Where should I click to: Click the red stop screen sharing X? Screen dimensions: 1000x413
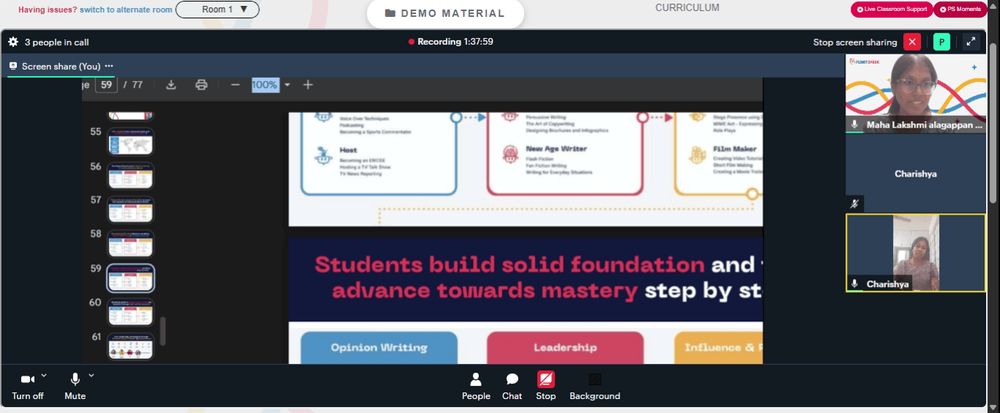912,42
